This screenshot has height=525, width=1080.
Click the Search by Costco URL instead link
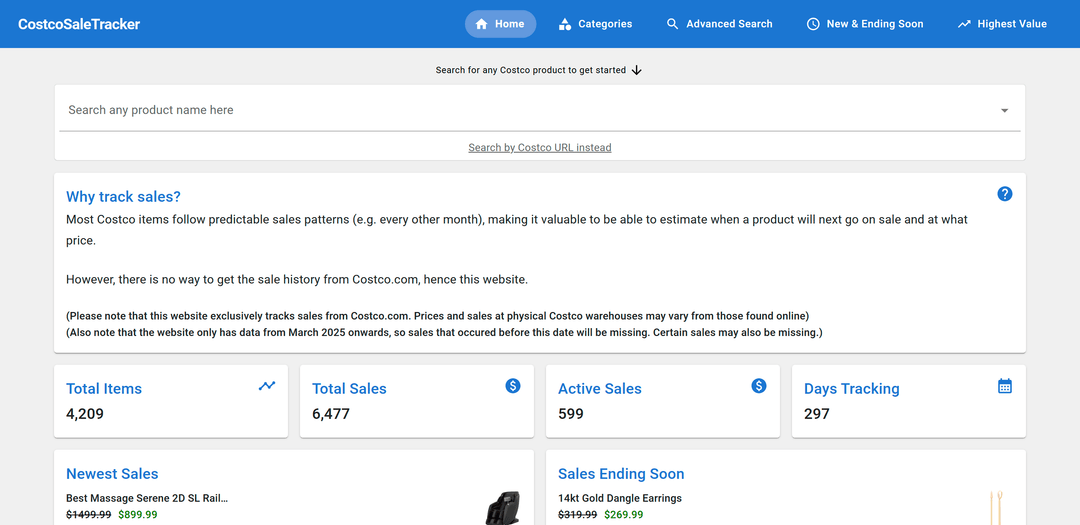[540, 148]
